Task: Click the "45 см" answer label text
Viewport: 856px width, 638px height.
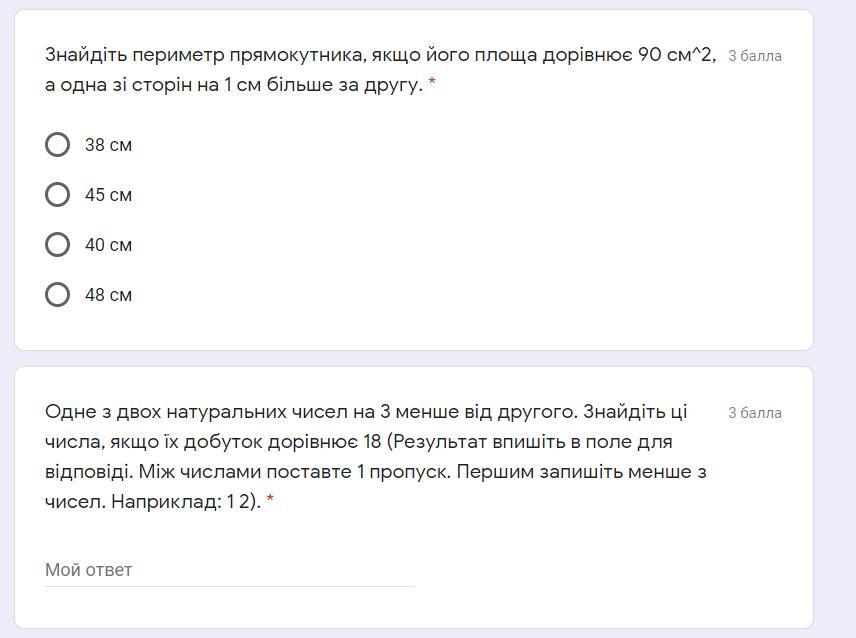Action: [x=108, y=195]
